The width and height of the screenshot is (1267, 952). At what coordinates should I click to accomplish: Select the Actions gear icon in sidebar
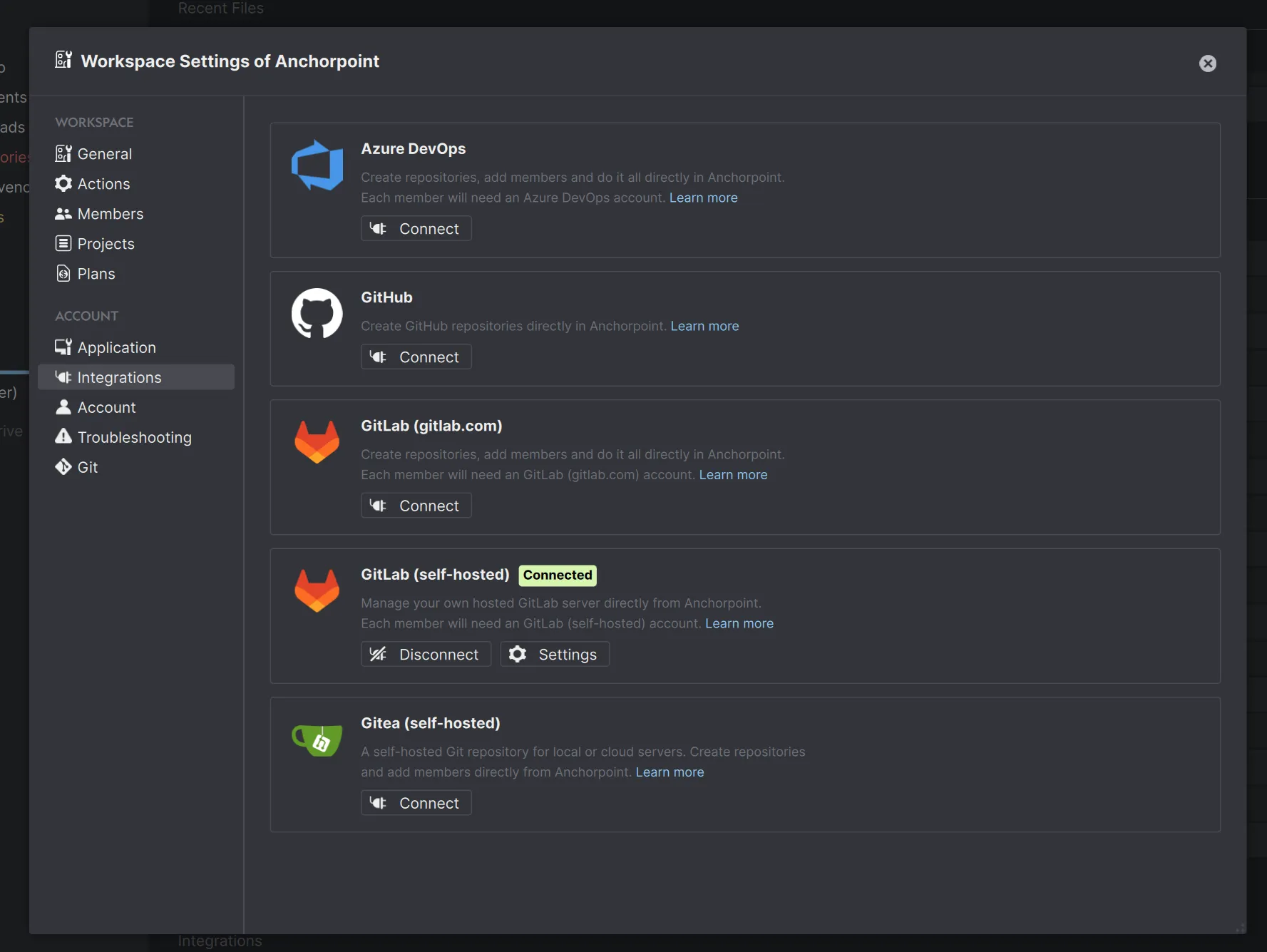point(63,183)
